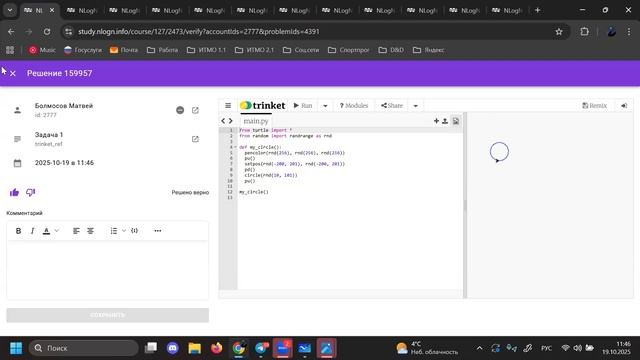
Task: Bookmark this page with star icon
Action: 559,31
